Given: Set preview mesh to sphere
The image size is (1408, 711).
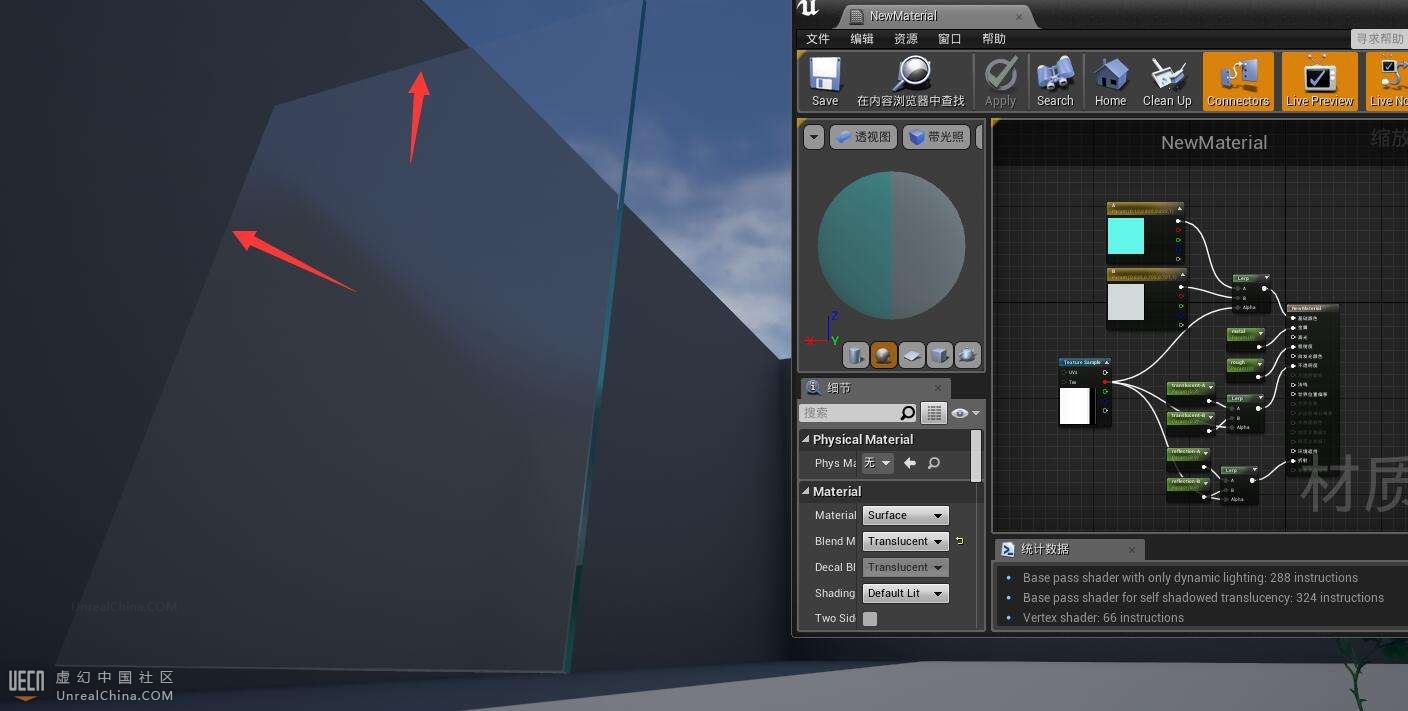Looking at the screenshot, I should [883, 355].
